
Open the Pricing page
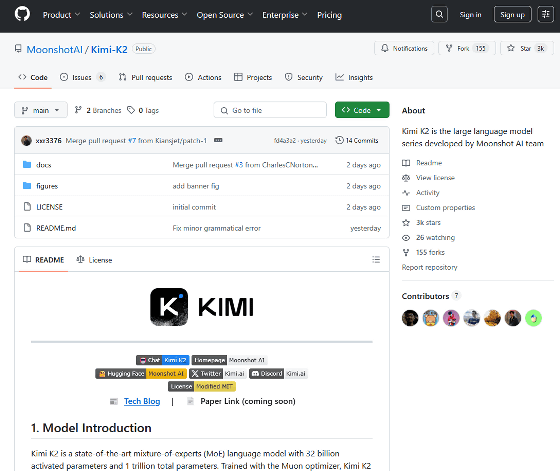(x=329, y=15)
